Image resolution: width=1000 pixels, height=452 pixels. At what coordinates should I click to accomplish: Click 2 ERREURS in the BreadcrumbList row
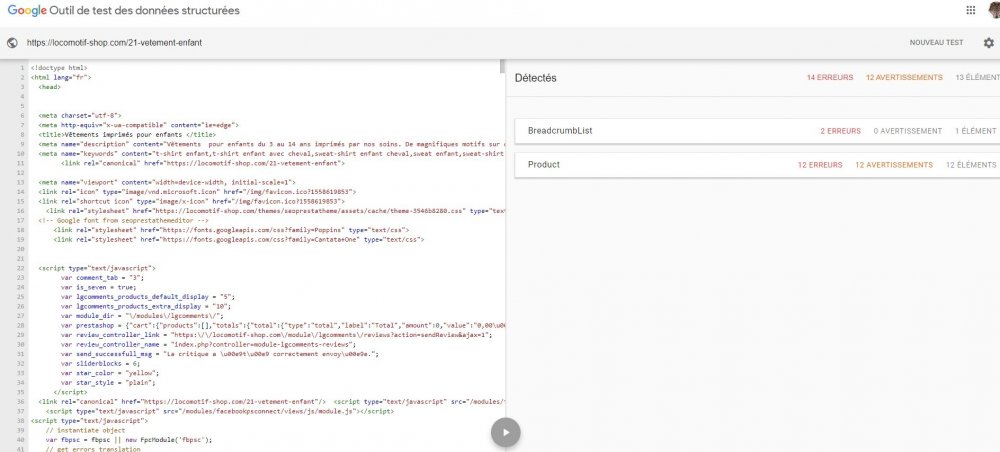[841, 131]
